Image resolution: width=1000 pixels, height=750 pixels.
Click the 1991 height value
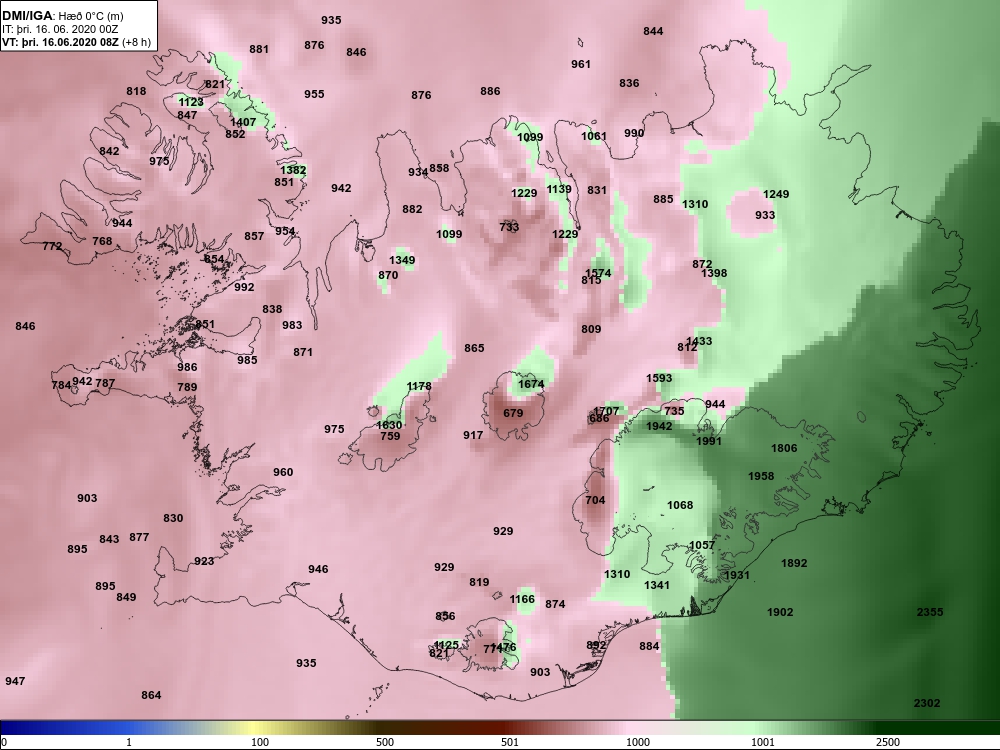[709, 441]
